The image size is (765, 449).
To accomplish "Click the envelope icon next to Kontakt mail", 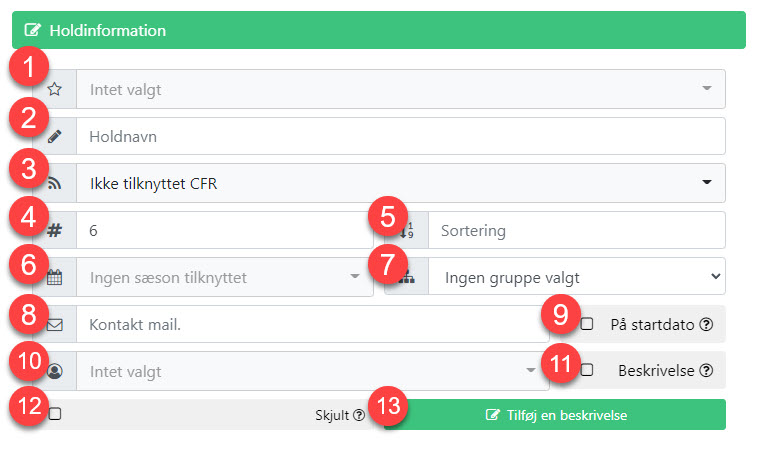I will [55, 325].
